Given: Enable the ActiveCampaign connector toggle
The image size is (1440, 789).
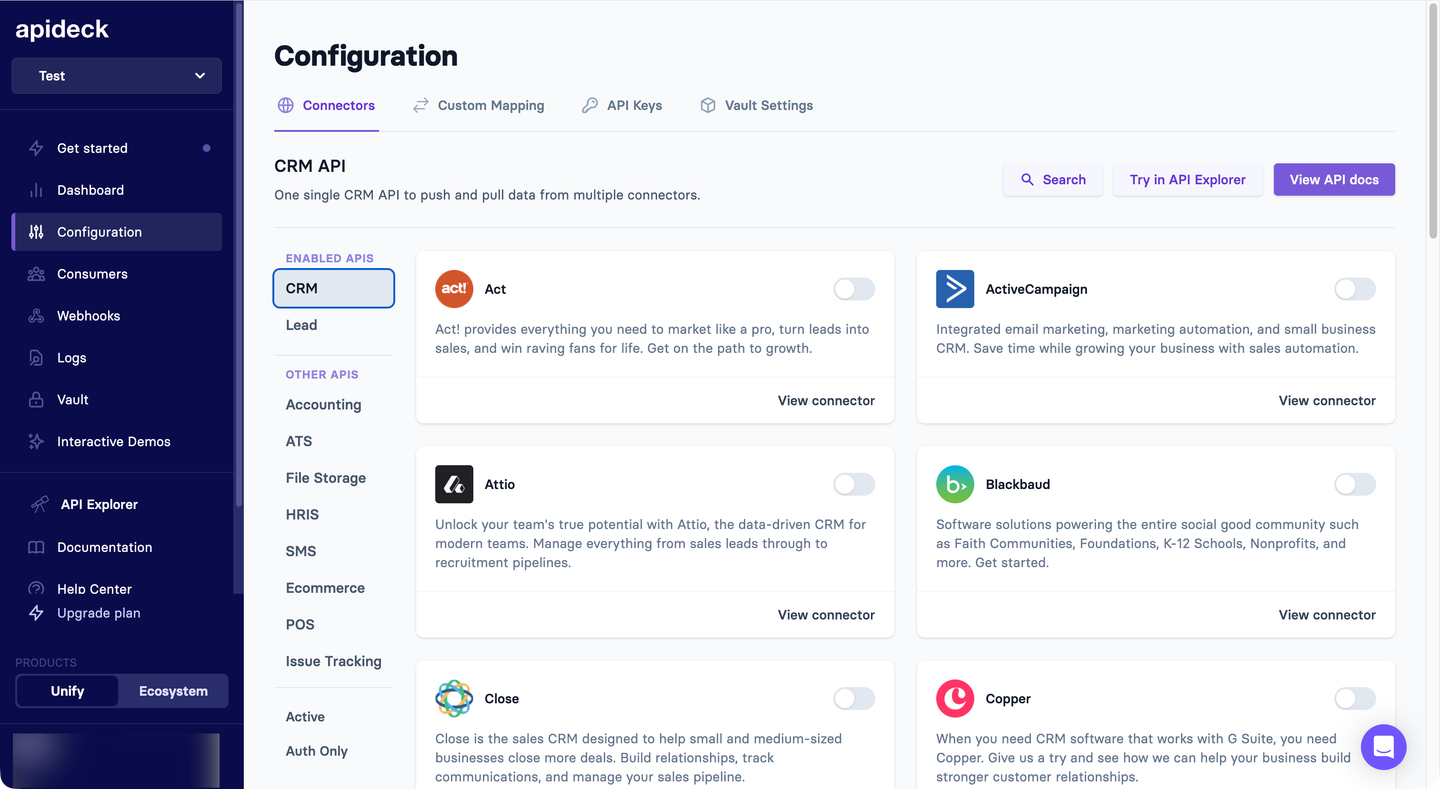Looking at the screenshot, I should coord(1355,289).
